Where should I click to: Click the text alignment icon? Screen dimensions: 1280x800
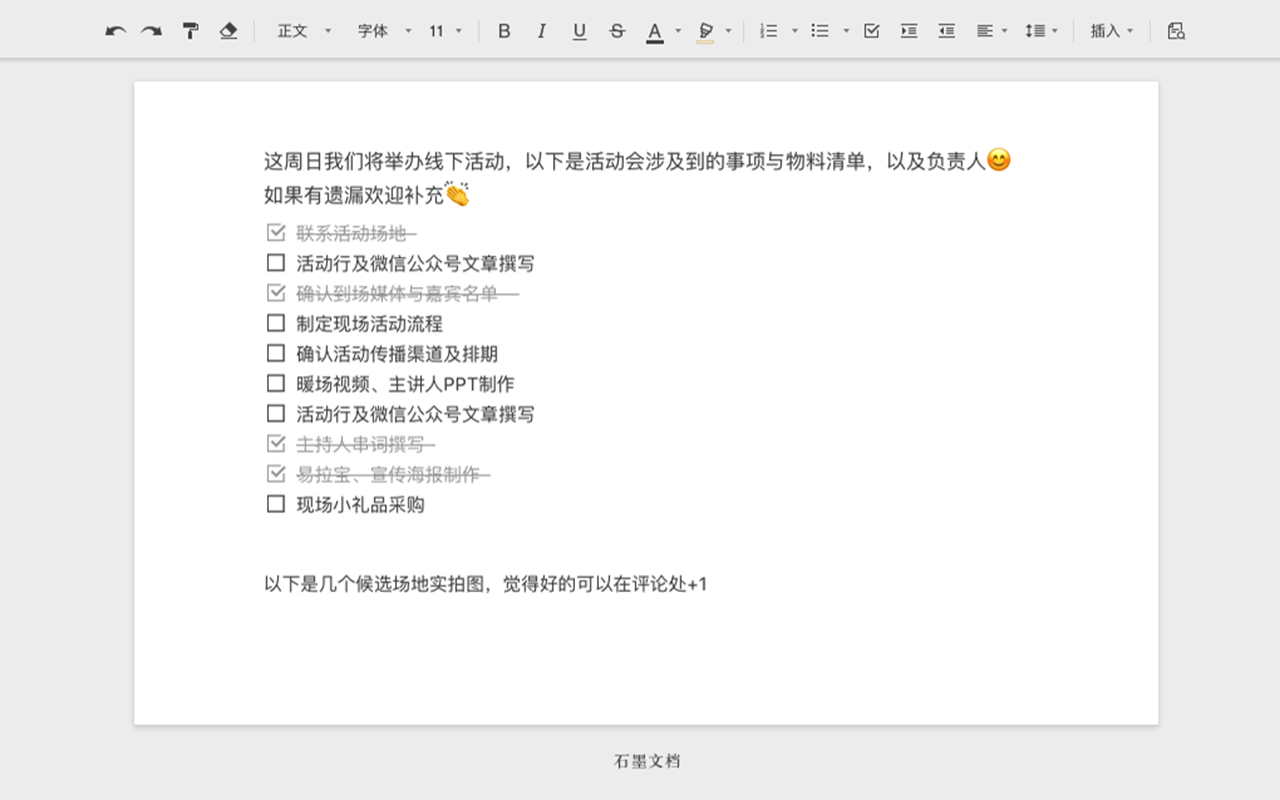pyautogui.click(x=985, y=31)
